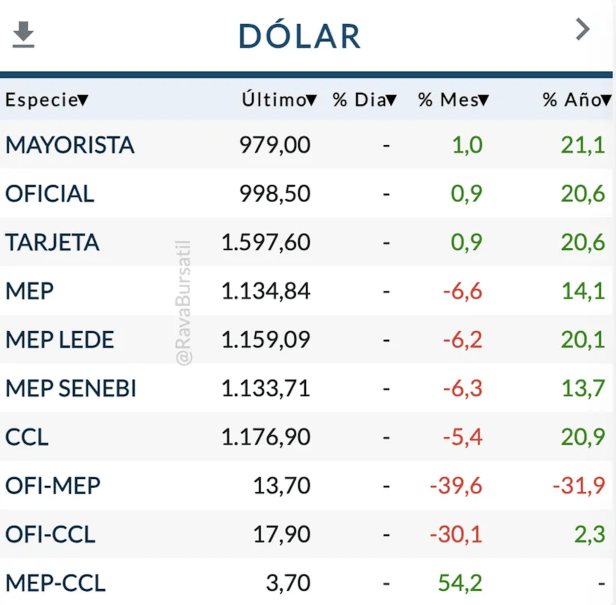This screenshot has width=616, height=605.
Task: Sort by % Dia column
Action: tap(364, 100)
